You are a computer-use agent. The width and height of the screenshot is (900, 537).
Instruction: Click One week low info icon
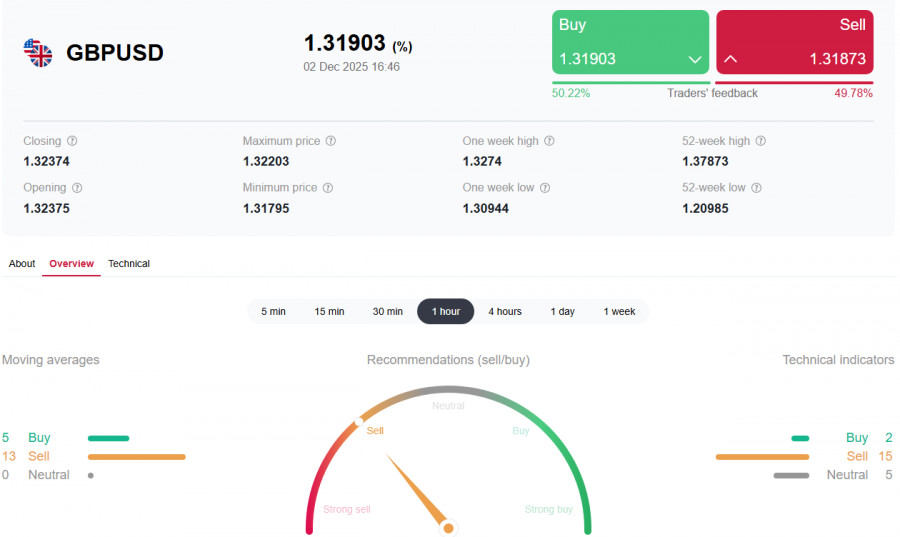click(x=545, y=188)
